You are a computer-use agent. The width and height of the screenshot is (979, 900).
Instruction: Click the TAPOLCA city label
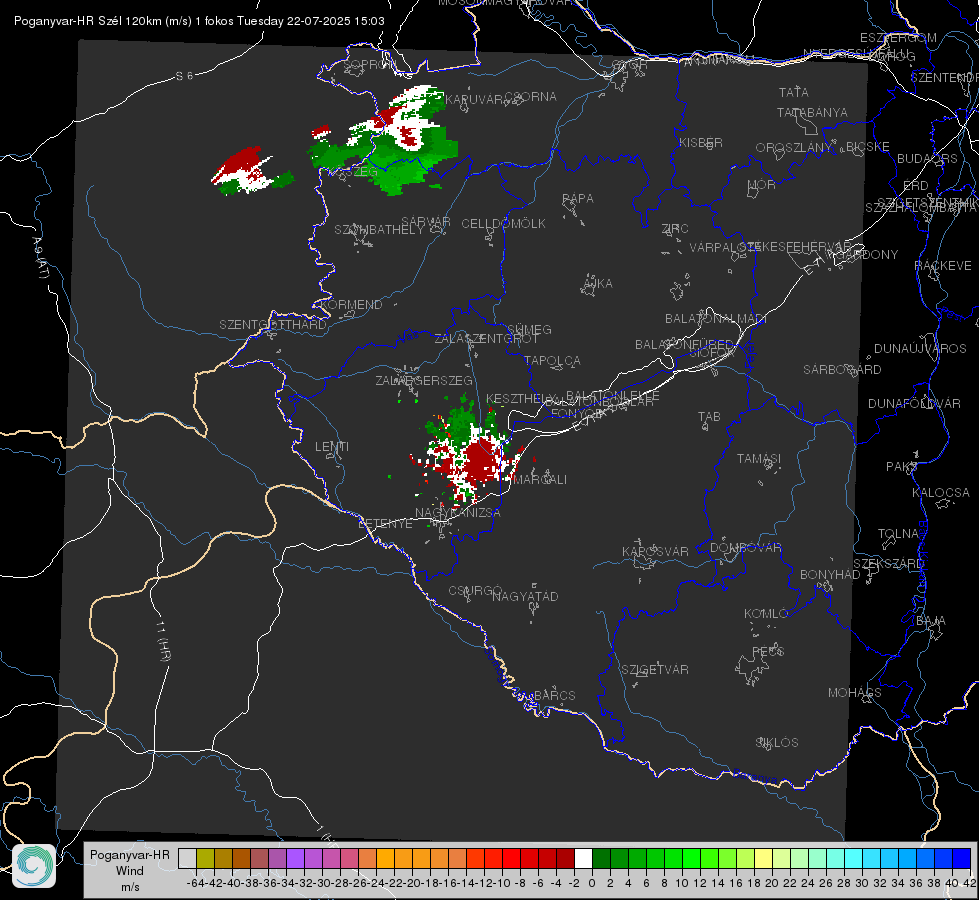click(552, 360)
